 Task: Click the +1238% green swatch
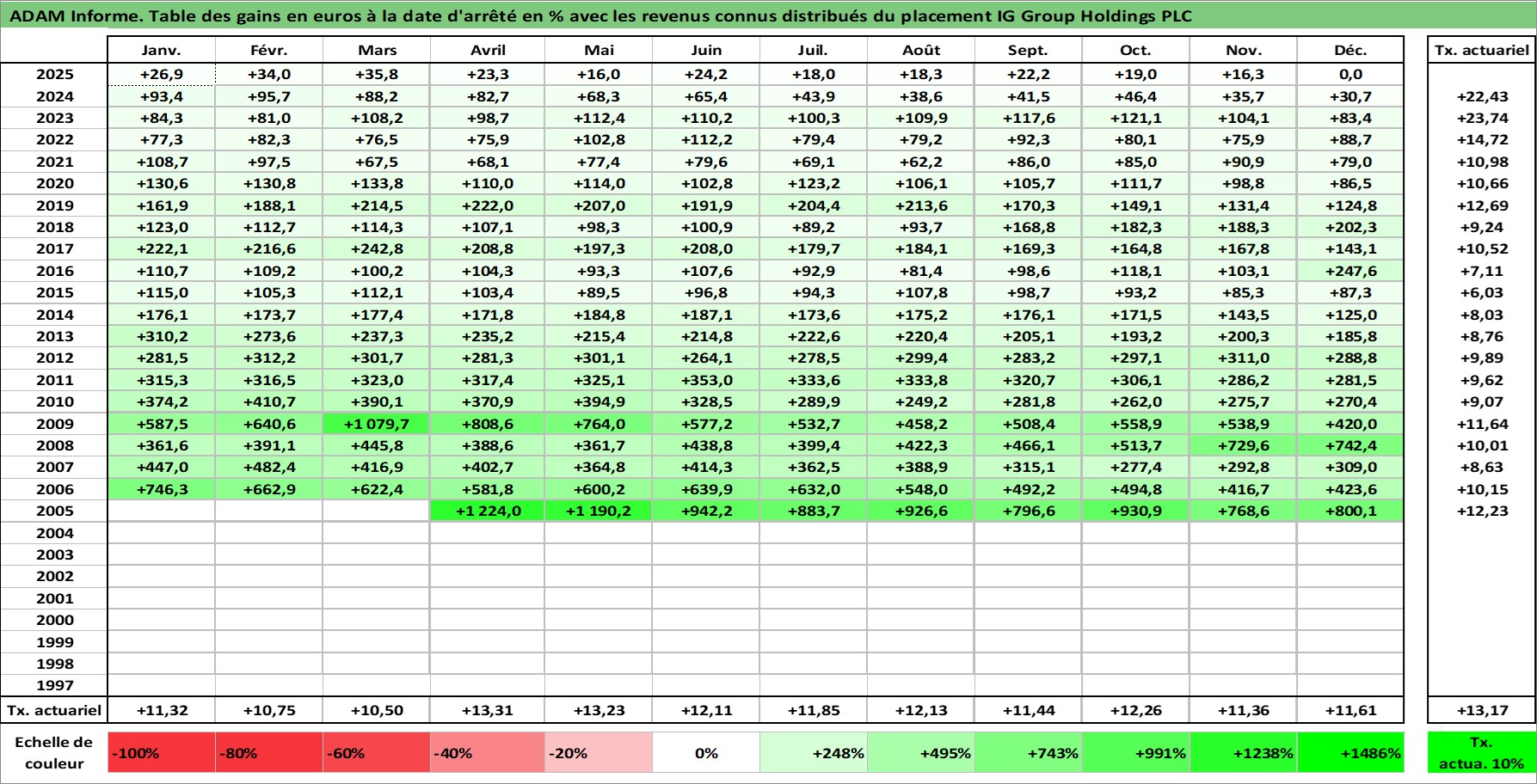[1244, 753]
